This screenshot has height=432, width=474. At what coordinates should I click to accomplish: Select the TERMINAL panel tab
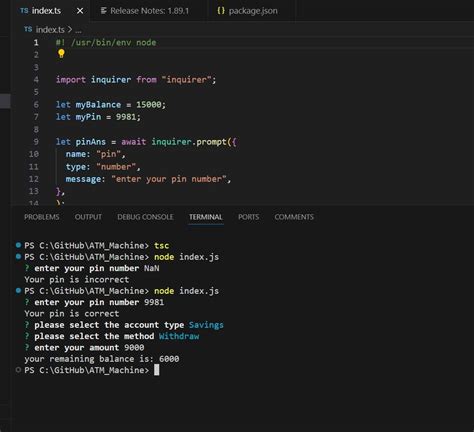pos(206,217)
